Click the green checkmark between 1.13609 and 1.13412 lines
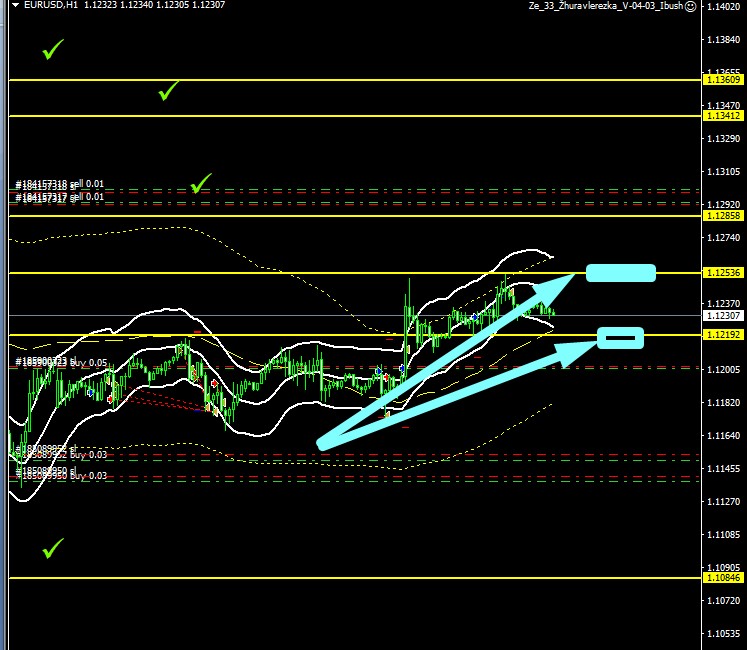 [x=169, y=92]
